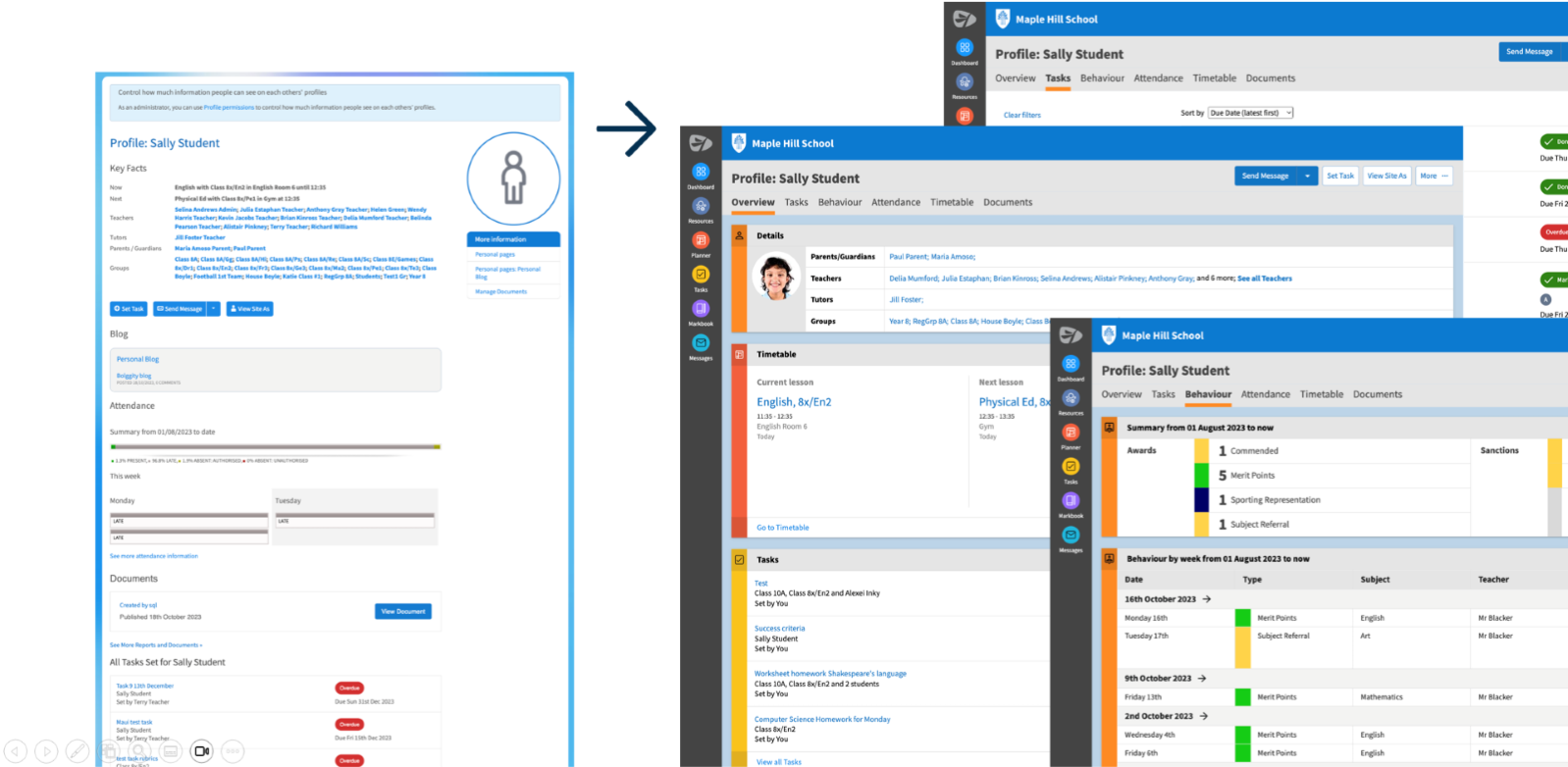Click the next slide arrow in presentation controls

(x=46, y=751)
